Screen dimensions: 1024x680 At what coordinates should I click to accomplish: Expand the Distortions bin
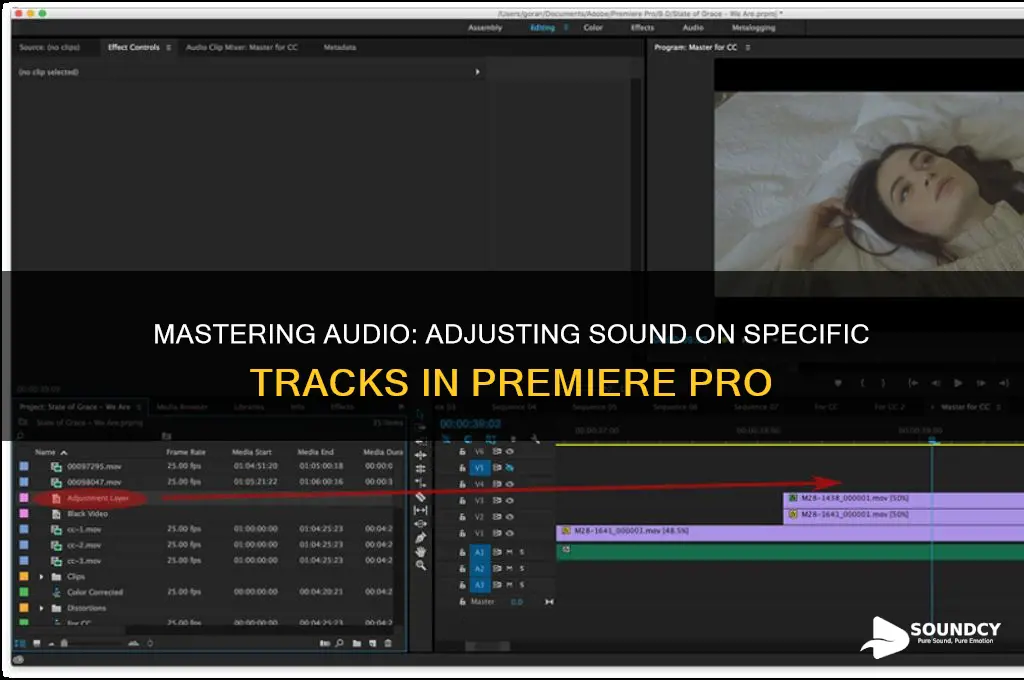point(41,608)
